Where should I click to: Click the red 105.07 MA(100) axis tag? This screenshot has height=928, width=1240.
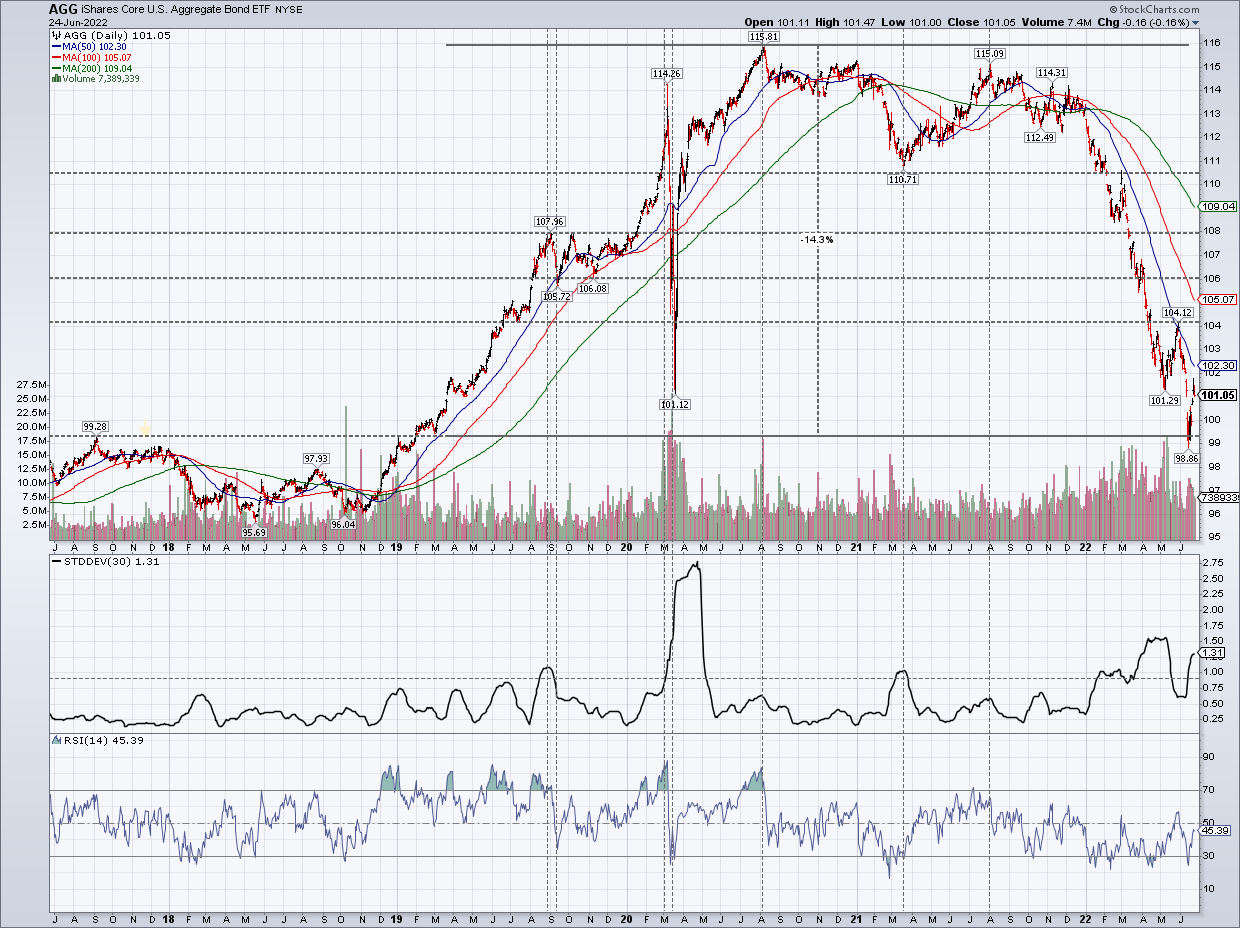tap(1217, 299)
